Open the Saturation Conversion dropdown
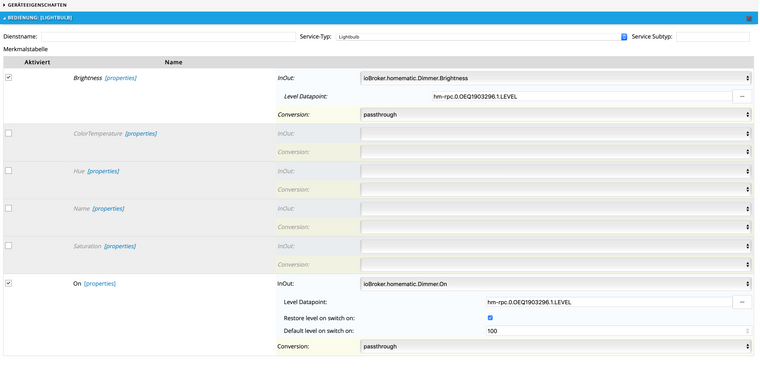The width and height of the screenshot is (760, 369). click(556, 265)
